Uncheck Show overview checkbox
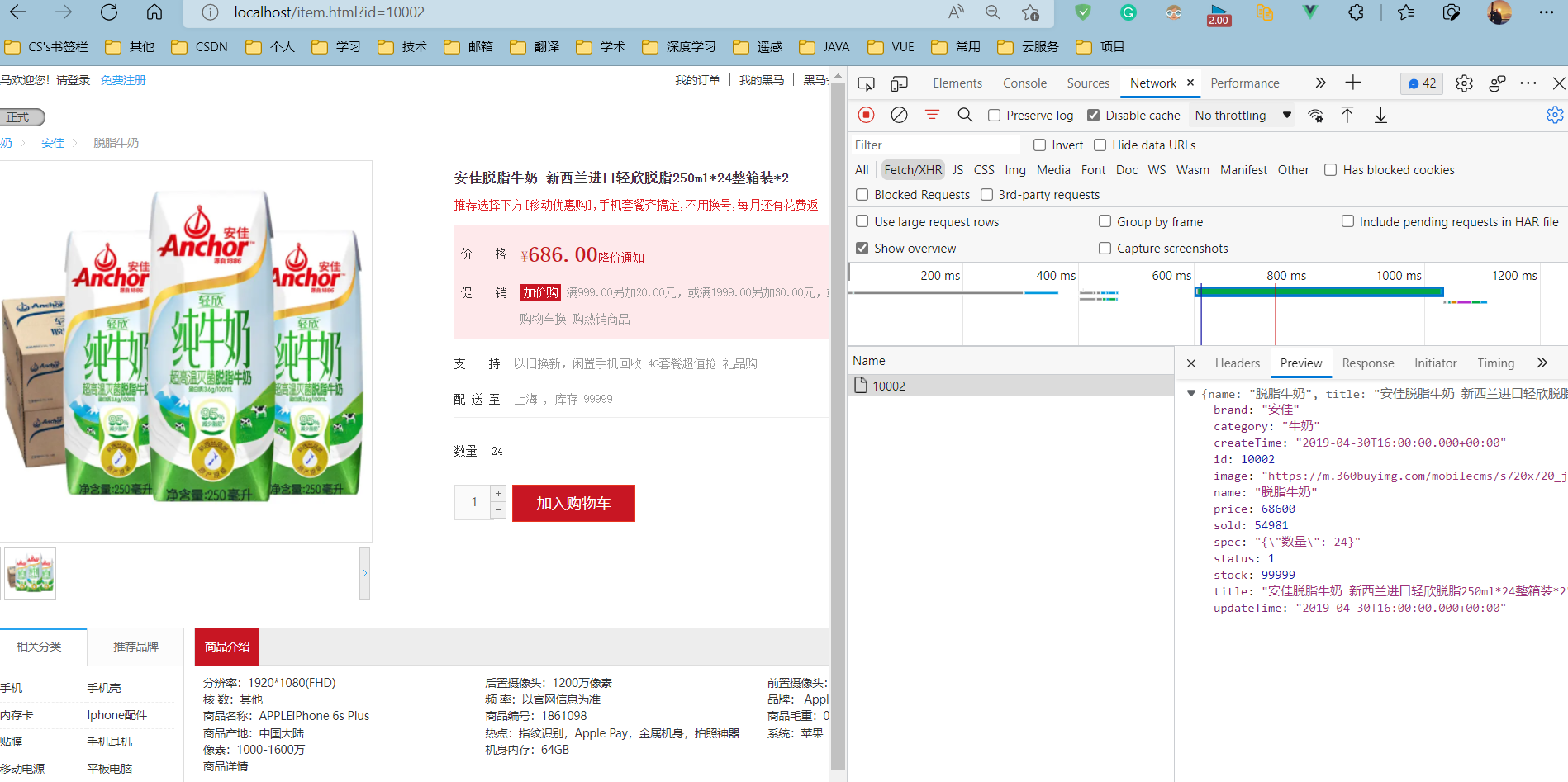The image size is (1568, 782). [862, 249]
